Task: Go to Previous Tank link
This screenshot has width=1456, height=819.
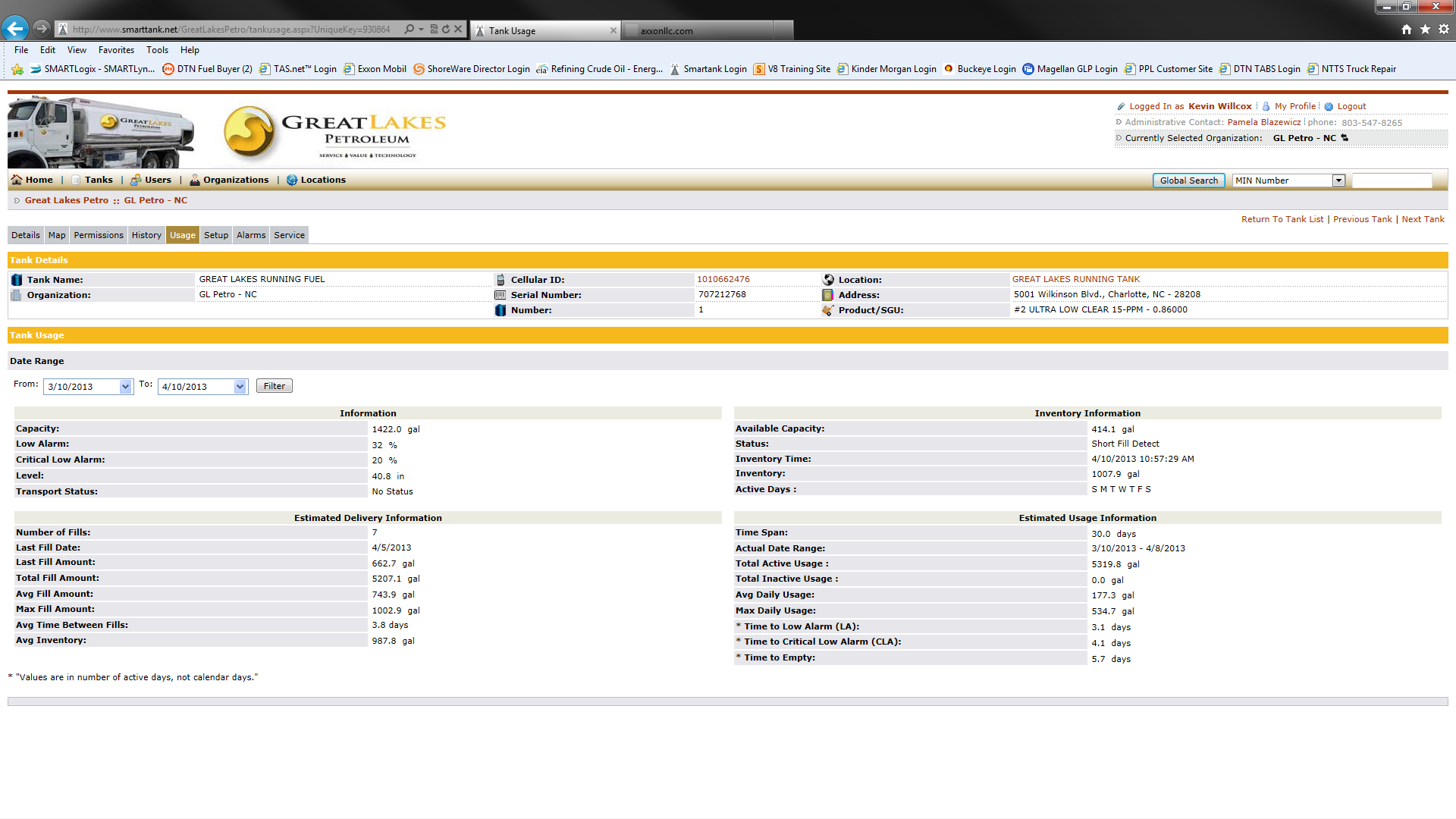Action: pyautogui.click(x=1362, y=219)
